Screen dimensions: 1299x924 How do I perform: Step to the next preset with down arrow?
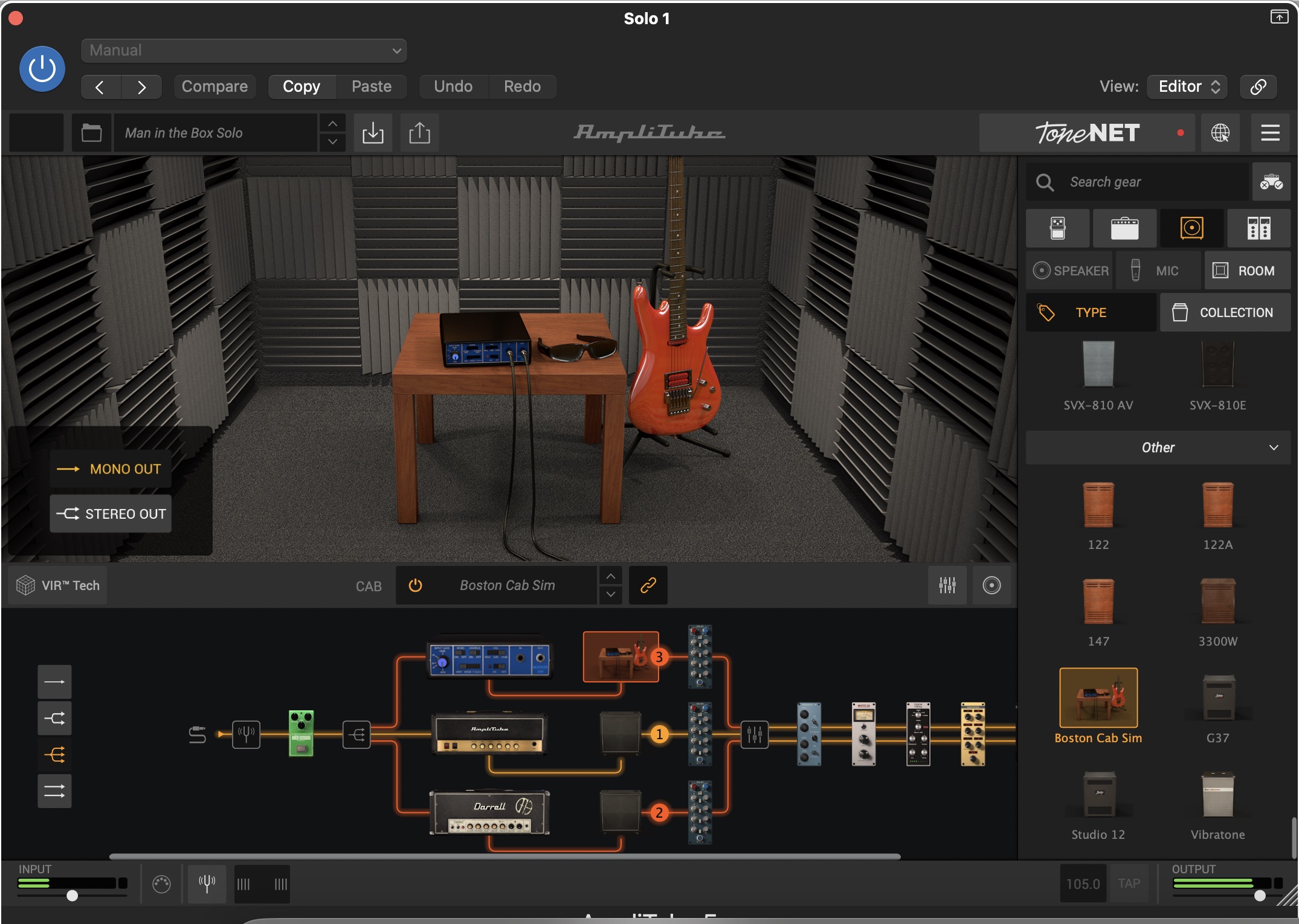pyautogui.click(x=332, y=142)
